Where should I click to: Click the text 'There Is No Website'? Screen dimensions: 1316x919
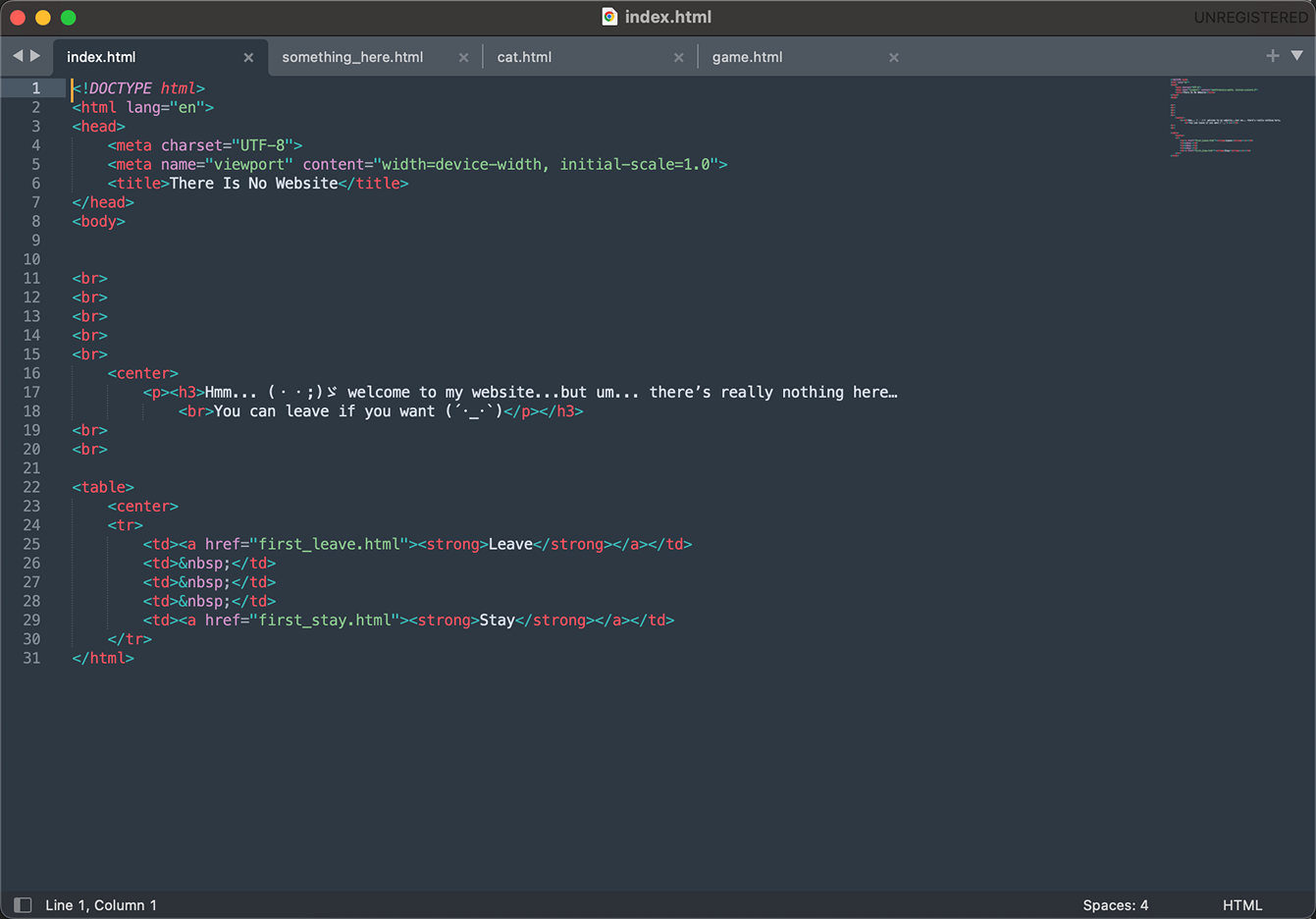[253, 184]
